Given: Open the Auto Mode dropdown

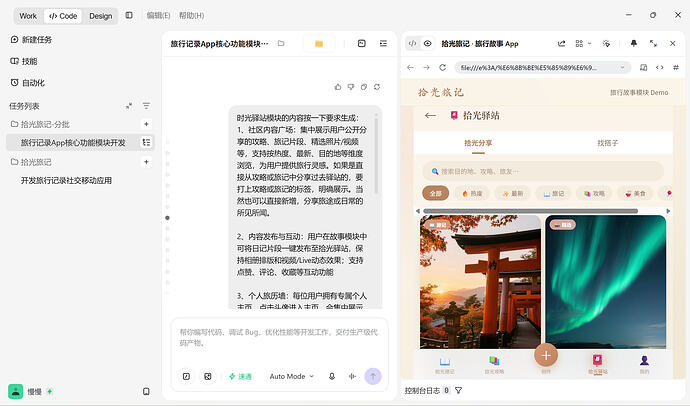Looking at the screenshot, I should point(291,377).
